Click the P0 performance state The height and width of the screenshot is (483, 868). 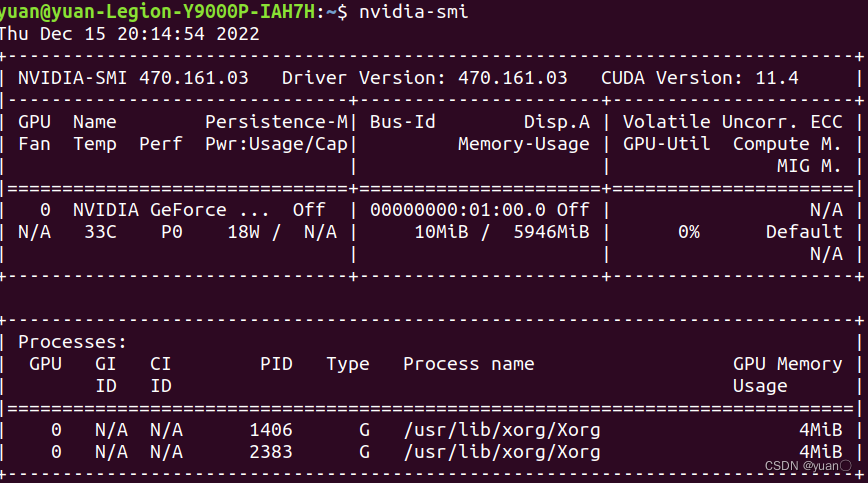point(172,232)
